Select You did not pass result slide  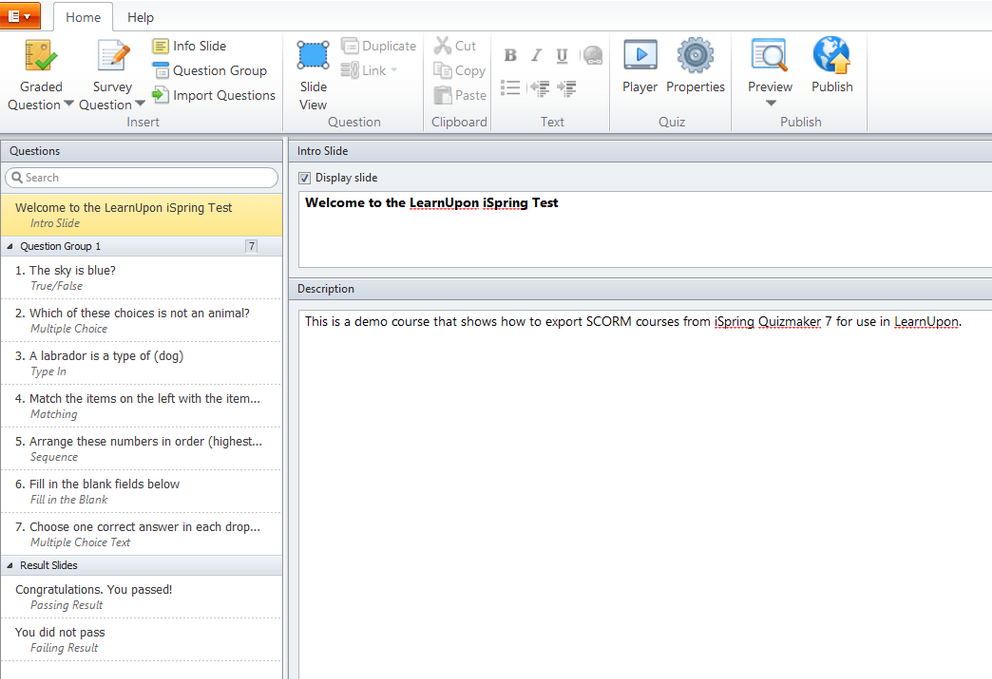[x=141, y=639]
